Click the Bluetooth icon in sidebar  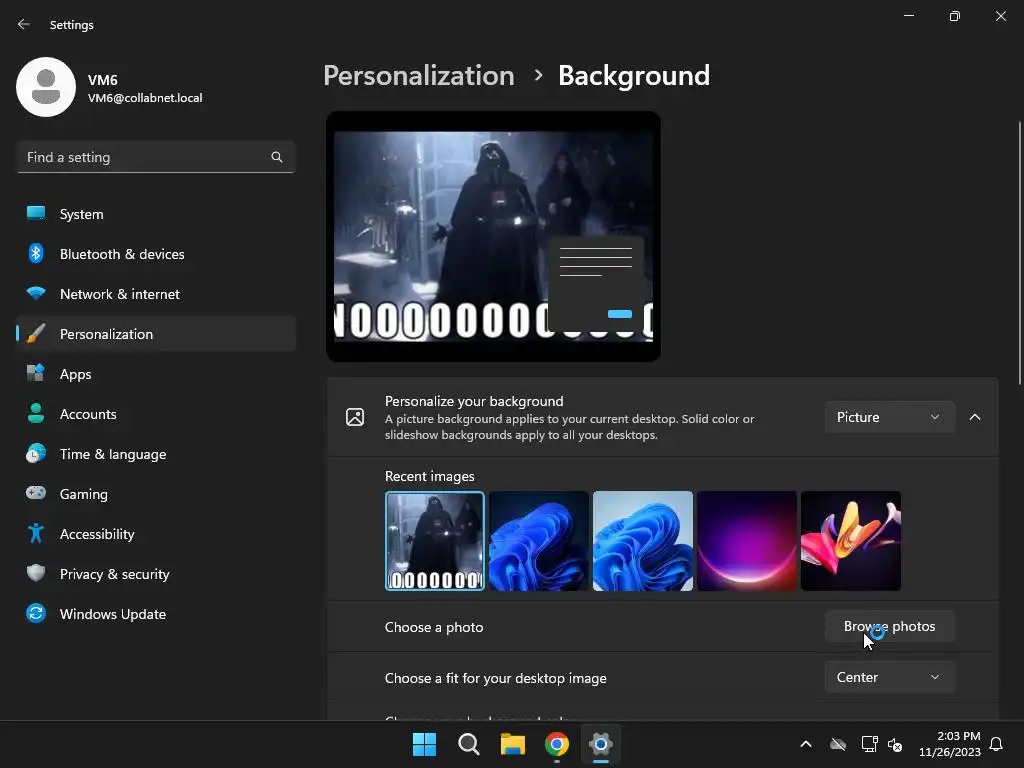(36, 253)
